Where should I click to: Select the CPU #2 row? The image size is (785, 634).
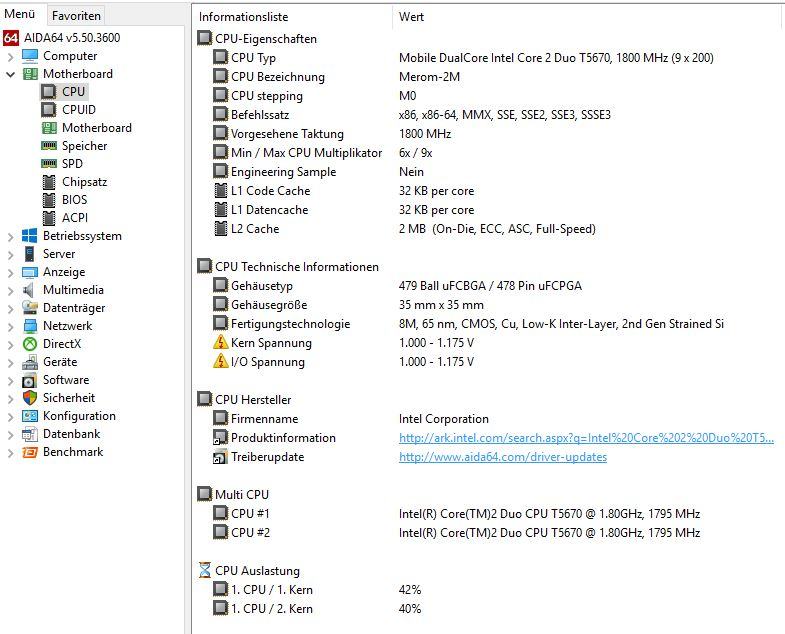488,532
